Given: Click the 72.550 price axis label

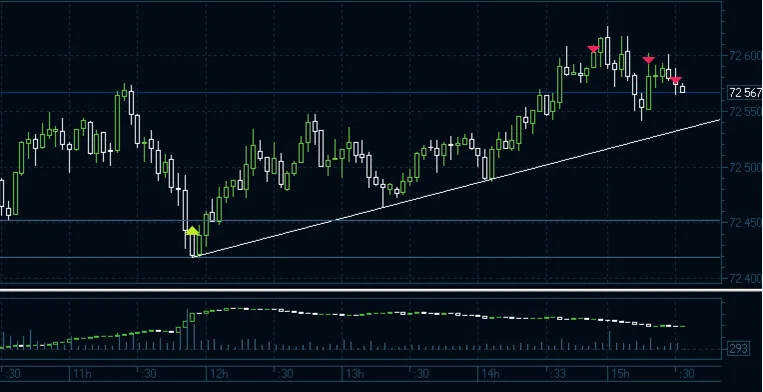Looking at the screenshot, I should click(x=745, y=112).
